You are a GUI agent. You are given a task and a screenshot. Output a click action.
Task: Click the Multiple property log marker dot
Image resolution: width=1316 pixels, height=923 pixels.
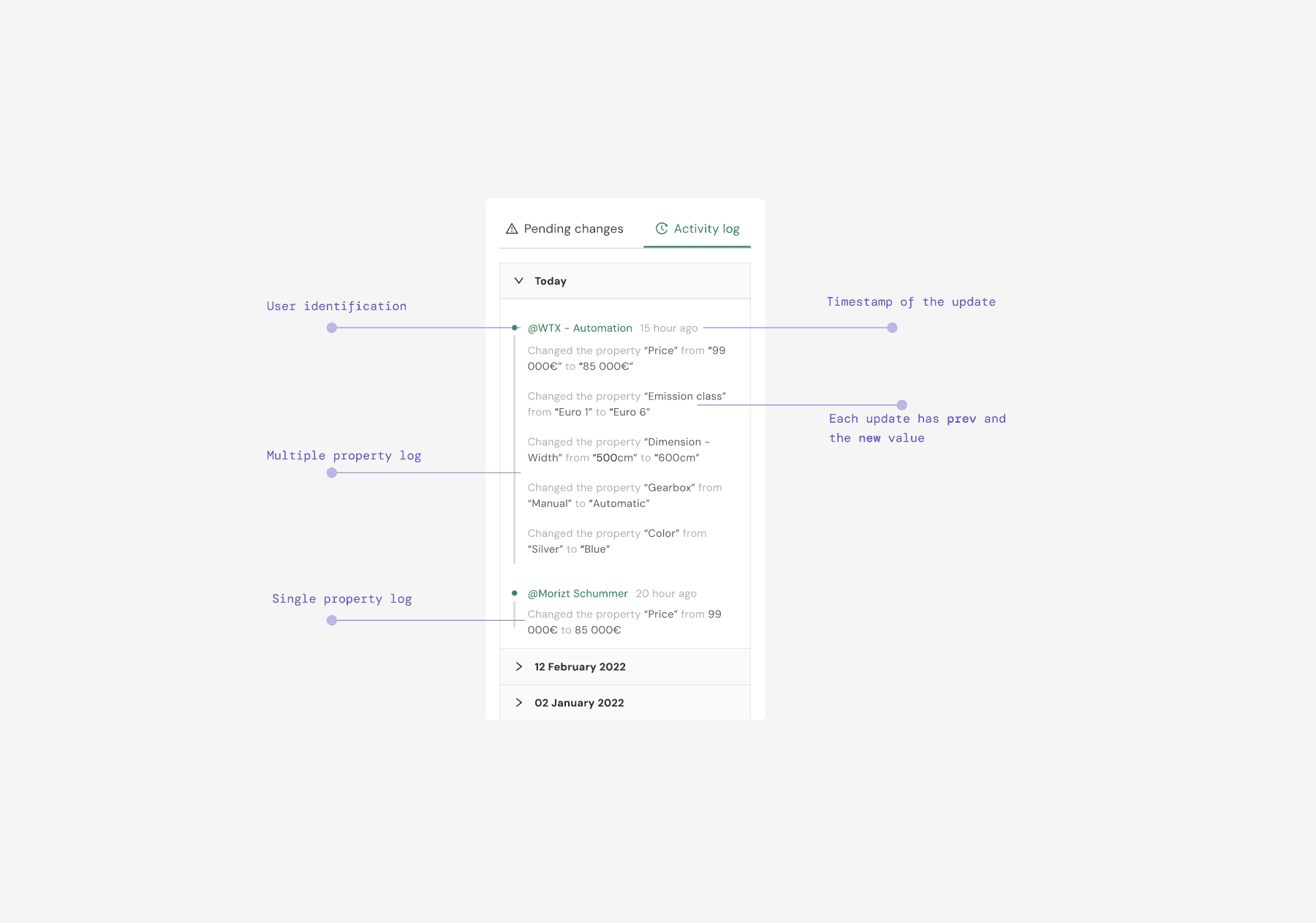pos(332,472)
